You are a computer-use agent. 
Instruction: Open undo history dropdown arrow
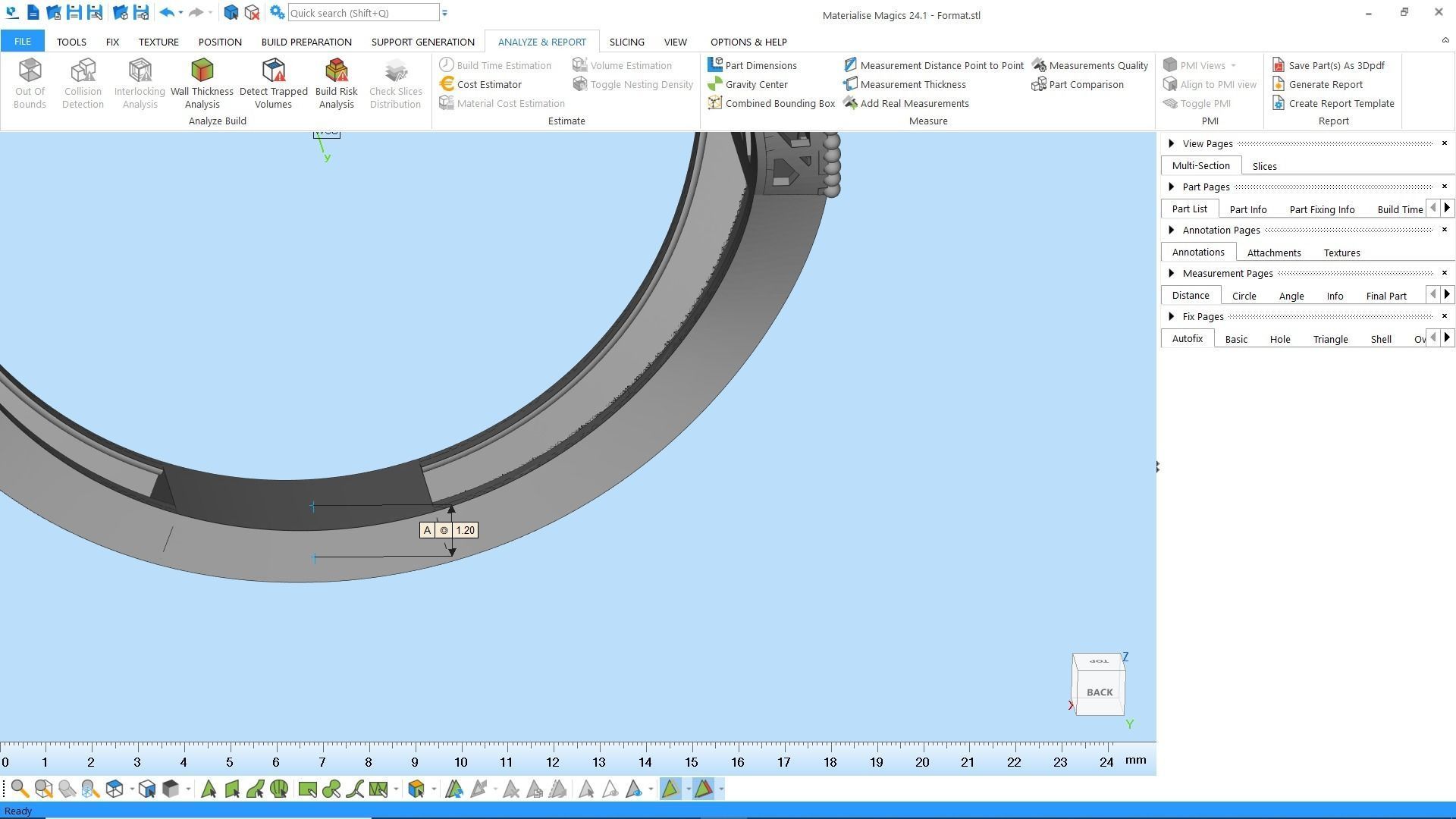pos(180,13)
